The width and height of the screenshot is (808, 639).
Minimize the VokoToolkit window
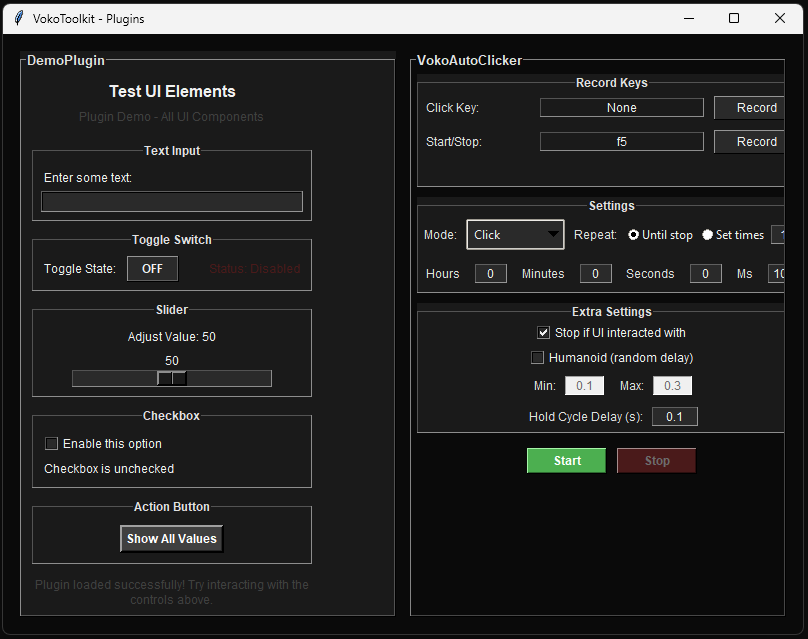tap(689, 18)
